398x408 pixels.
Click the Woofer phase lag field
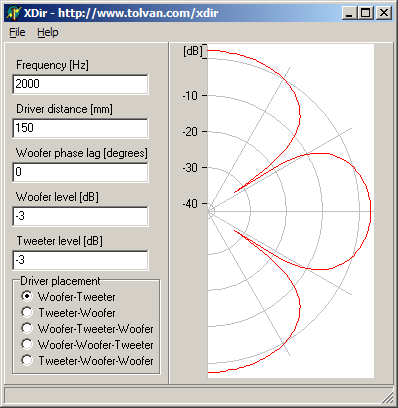click(80, 172)
